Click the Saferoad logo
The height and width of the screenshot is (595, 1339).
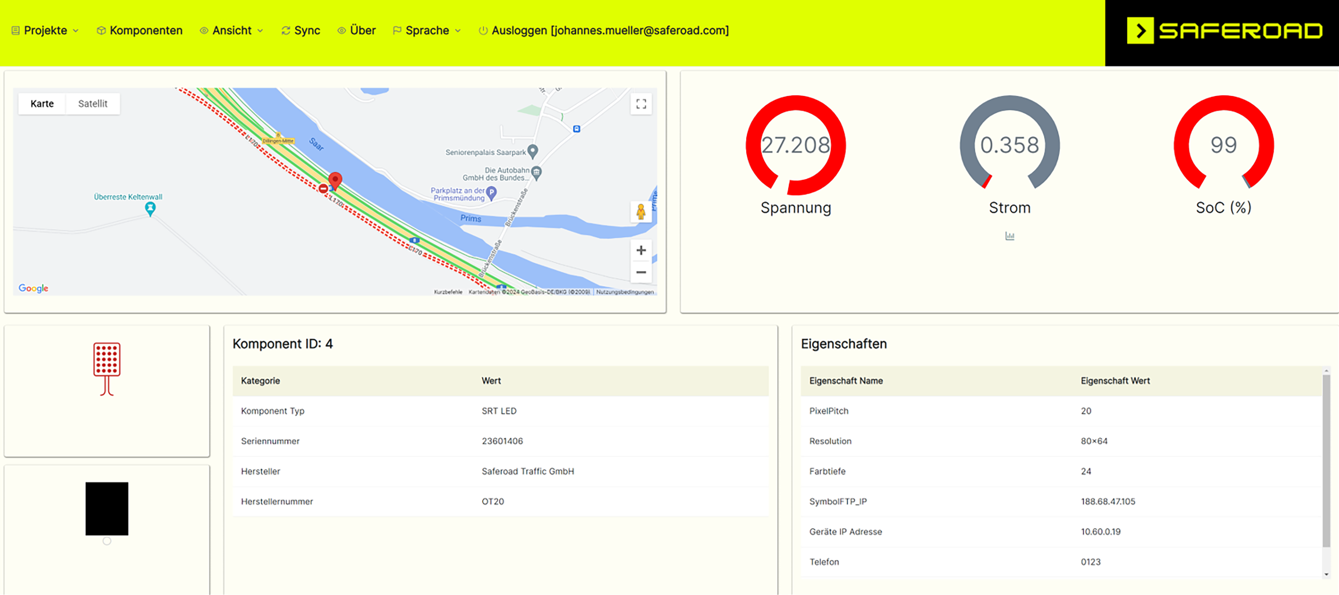(x=1224, y=31)
